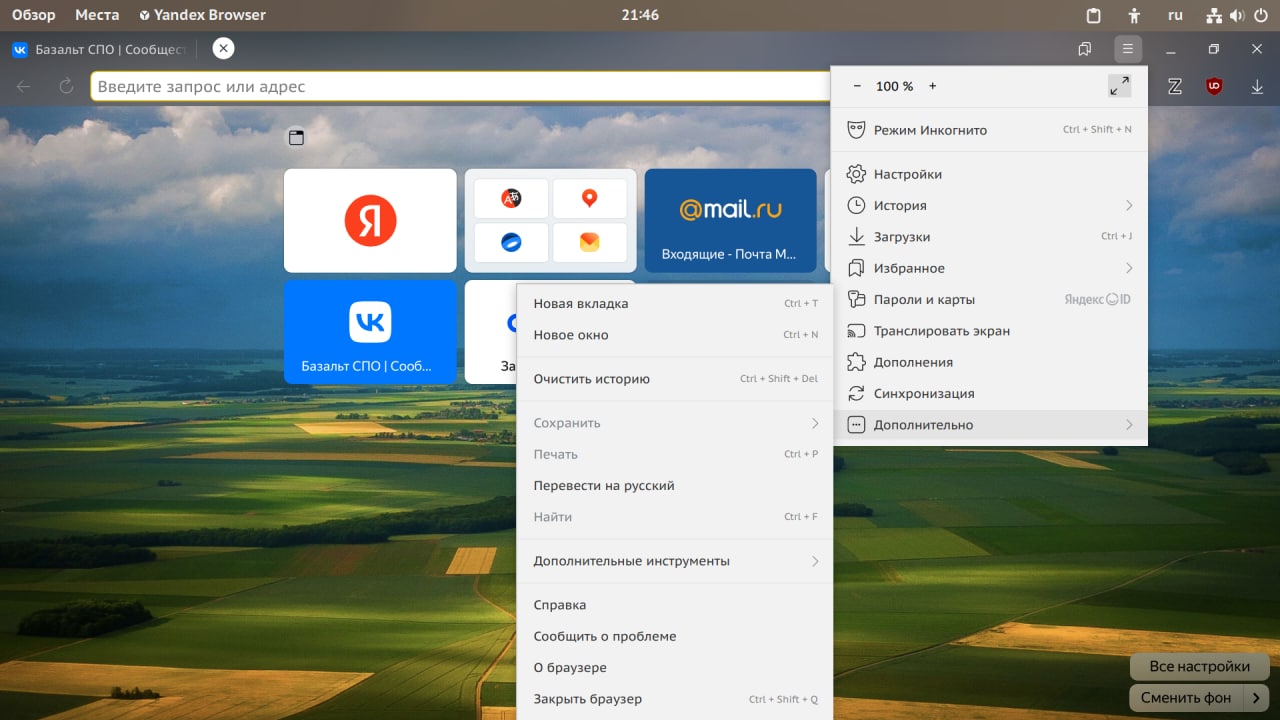Open the clipboard indicator in the top panel
Image resolution: width=1280 pixels, height=720 pixels.
click(1094, 15)
